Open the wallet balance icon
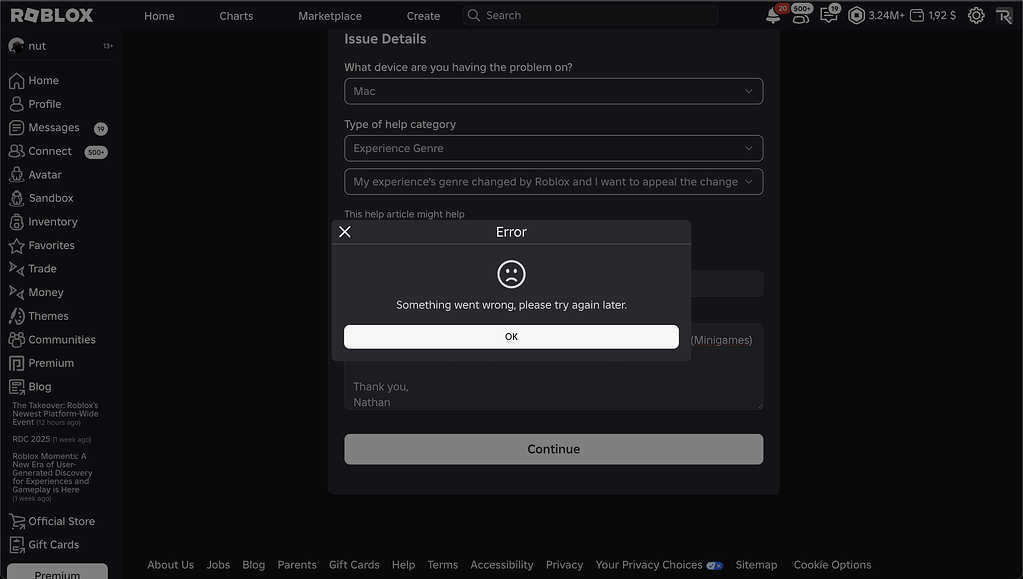This screenshot has height=579, width=1023. click(916, 15)
